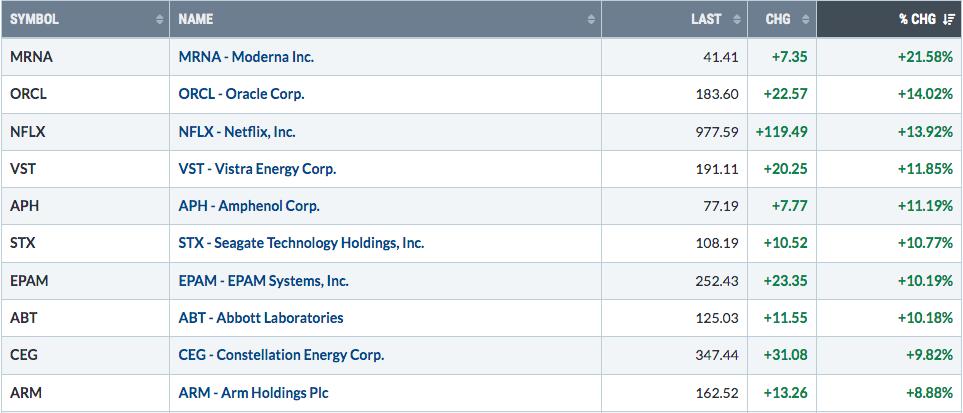Sort the table by SYMBOL header text
Viewport: 963px width, 413px height.
point(34,20)
